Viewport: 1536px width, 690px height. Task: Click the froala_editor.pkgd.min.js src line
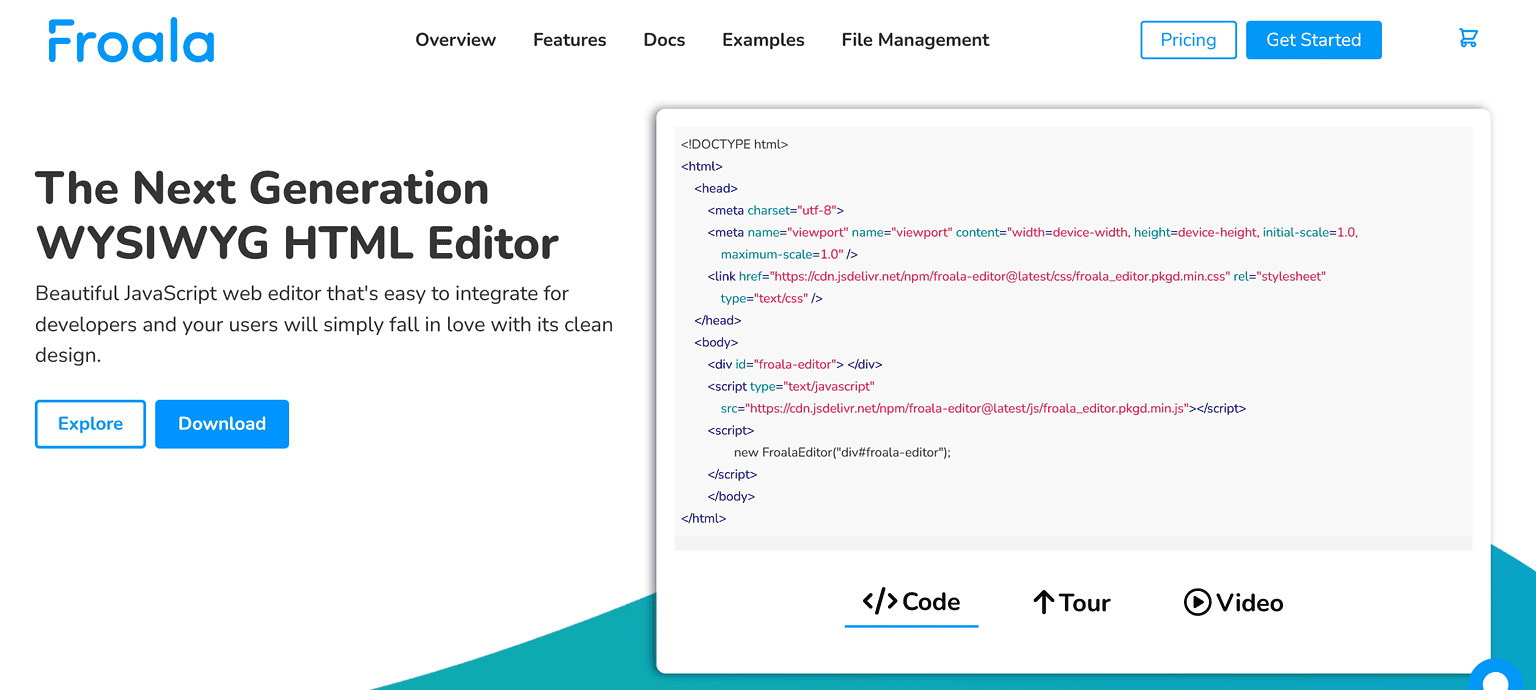tap(983, 408)
